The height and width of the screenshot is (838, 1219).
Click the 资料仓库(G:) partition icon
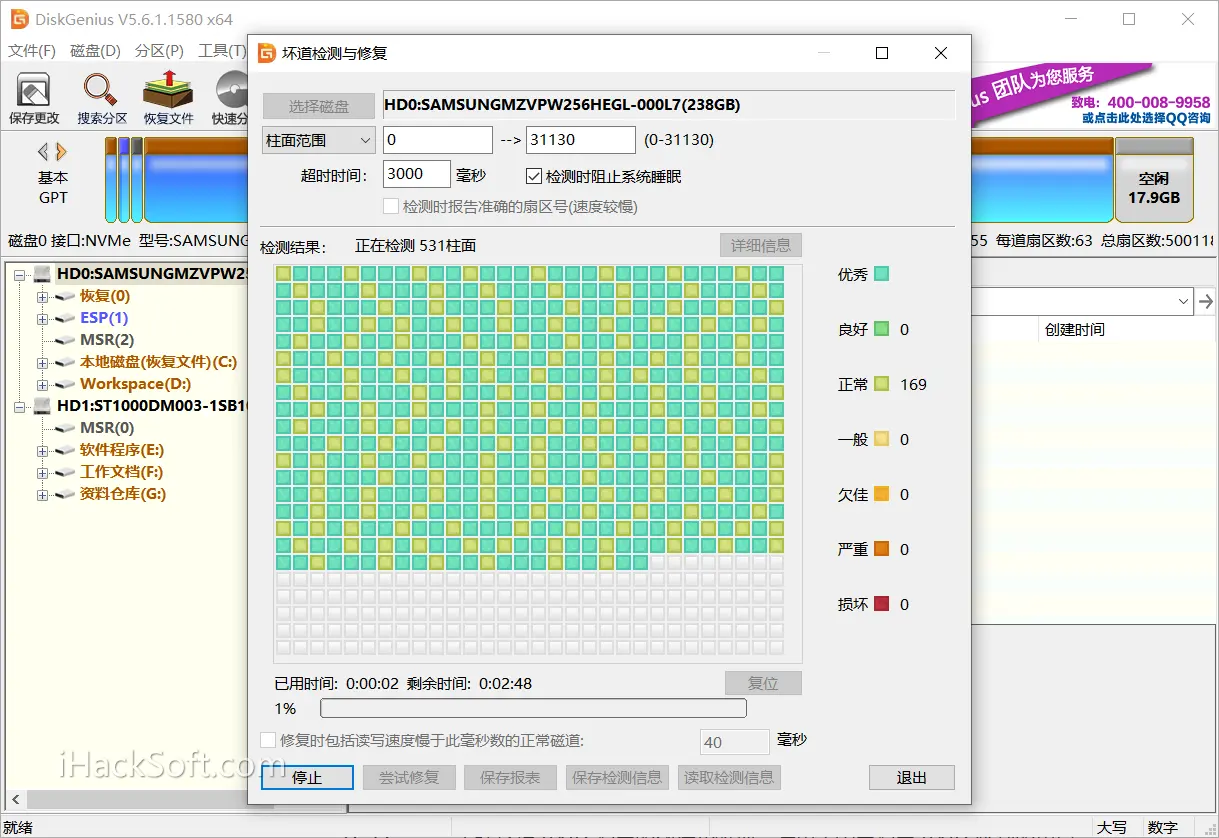[65, 494]
